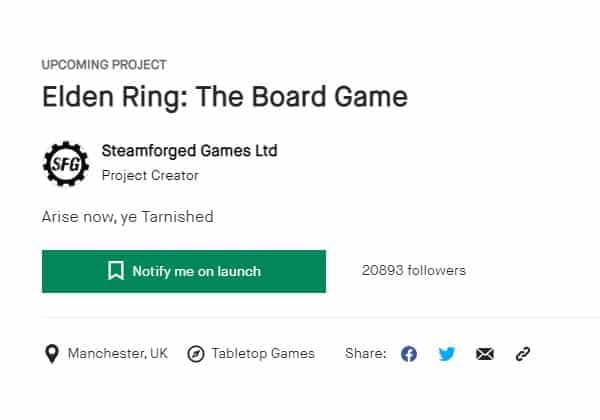This screenshot has width=600, height=420.
Task: Click the word launch on the green button
Action: pyautogui.click(x=239, y=271)
